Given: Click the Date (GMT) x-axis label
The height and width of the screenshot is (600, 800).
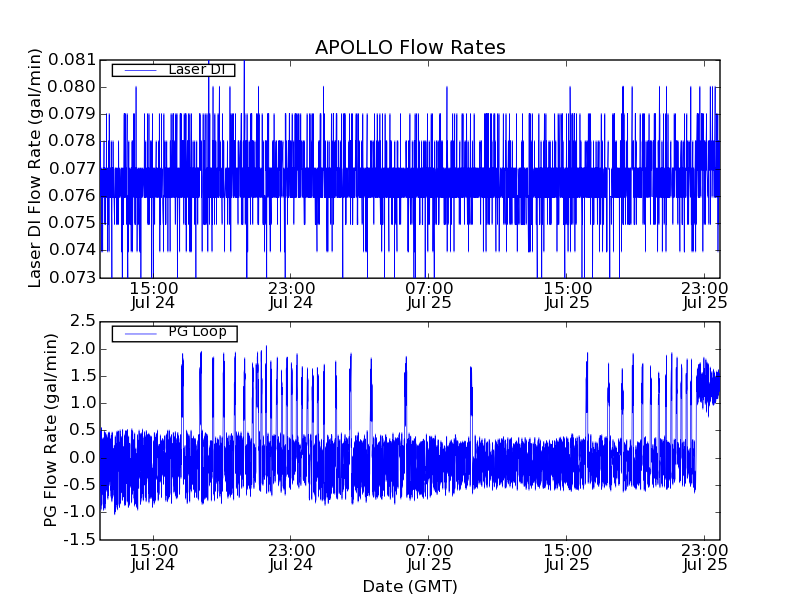Looking at the screenshot, I should coord(410,586).
